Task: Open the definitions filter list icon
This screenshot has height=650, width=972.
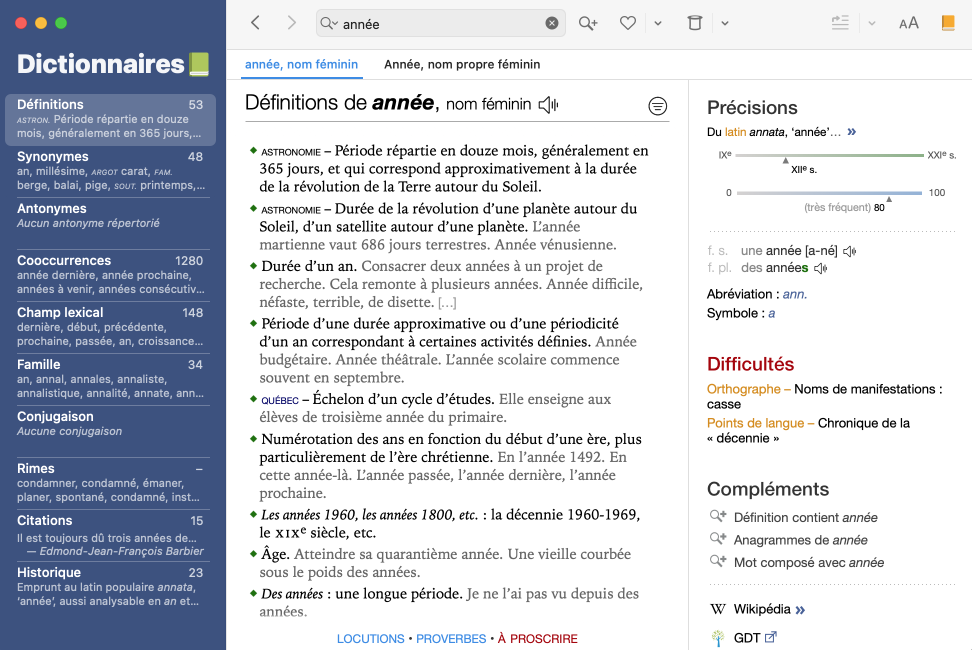Action: (657, 105)
